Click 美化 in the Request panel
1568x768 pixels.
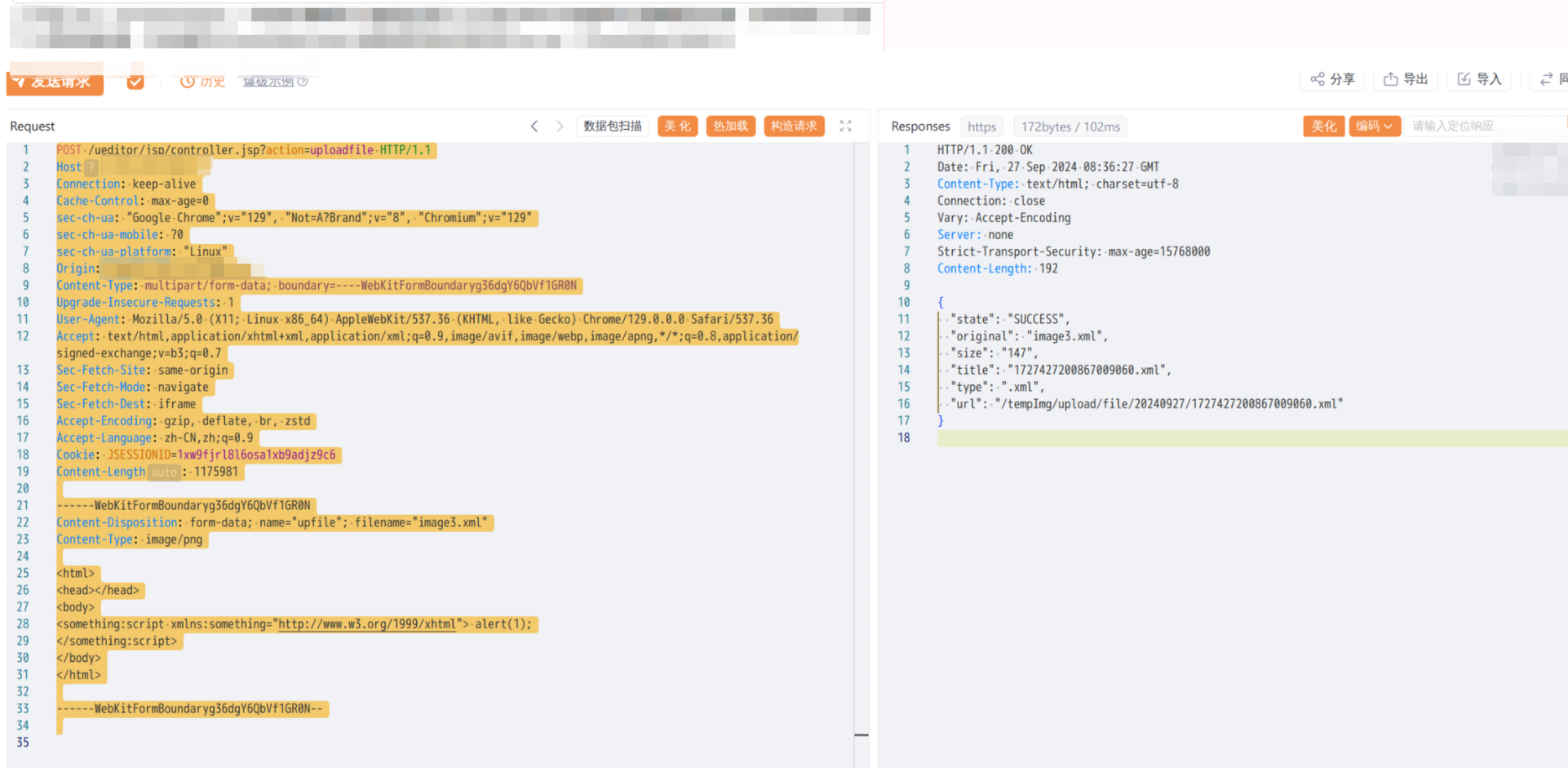pyautogui.click(x=677, y=127)
